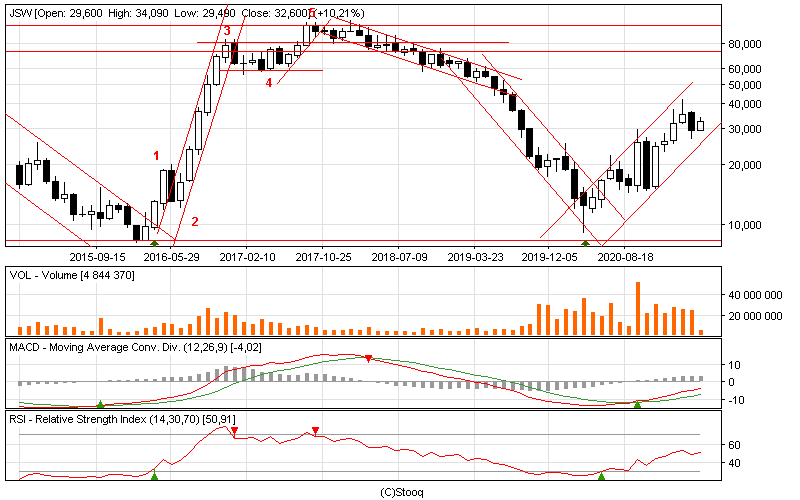Click the MACD axis label 10
800x500 pixels.
tap(734, 365)
